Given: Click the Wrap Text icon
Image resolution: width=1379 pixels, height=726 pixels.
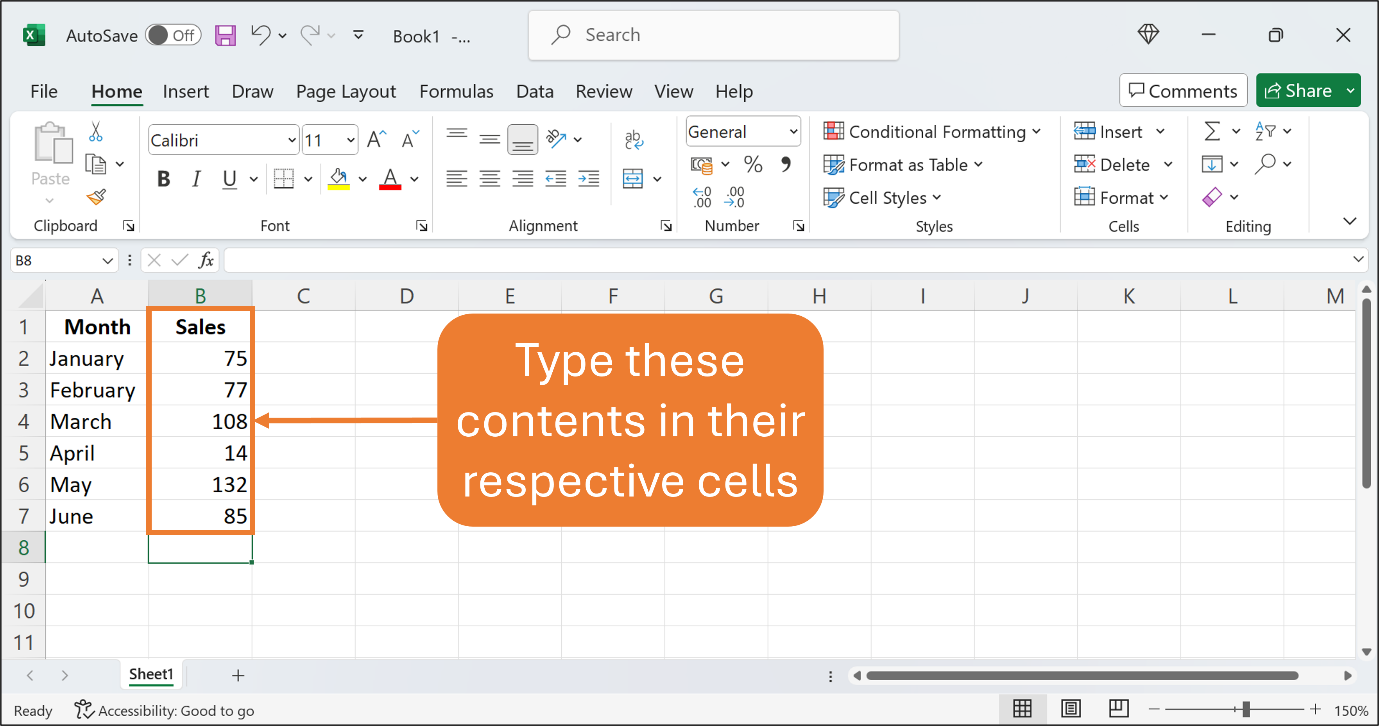Looking at the screenshot, I should (x=633, y=139).
